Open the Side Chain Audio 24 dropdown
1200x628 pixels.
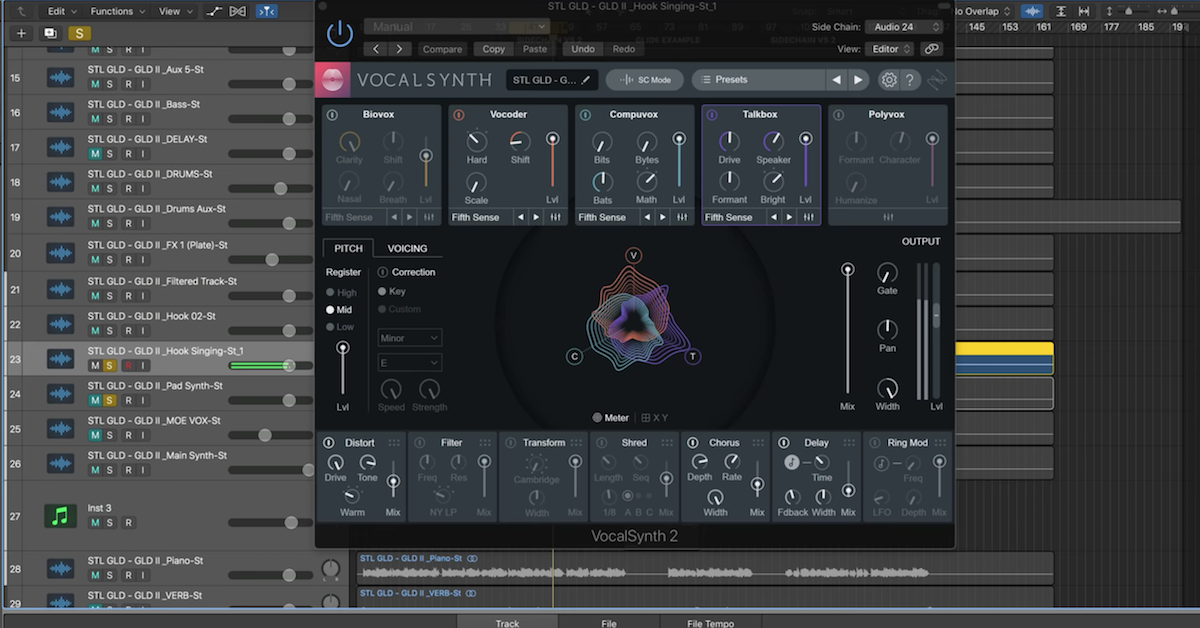[904, 27]
